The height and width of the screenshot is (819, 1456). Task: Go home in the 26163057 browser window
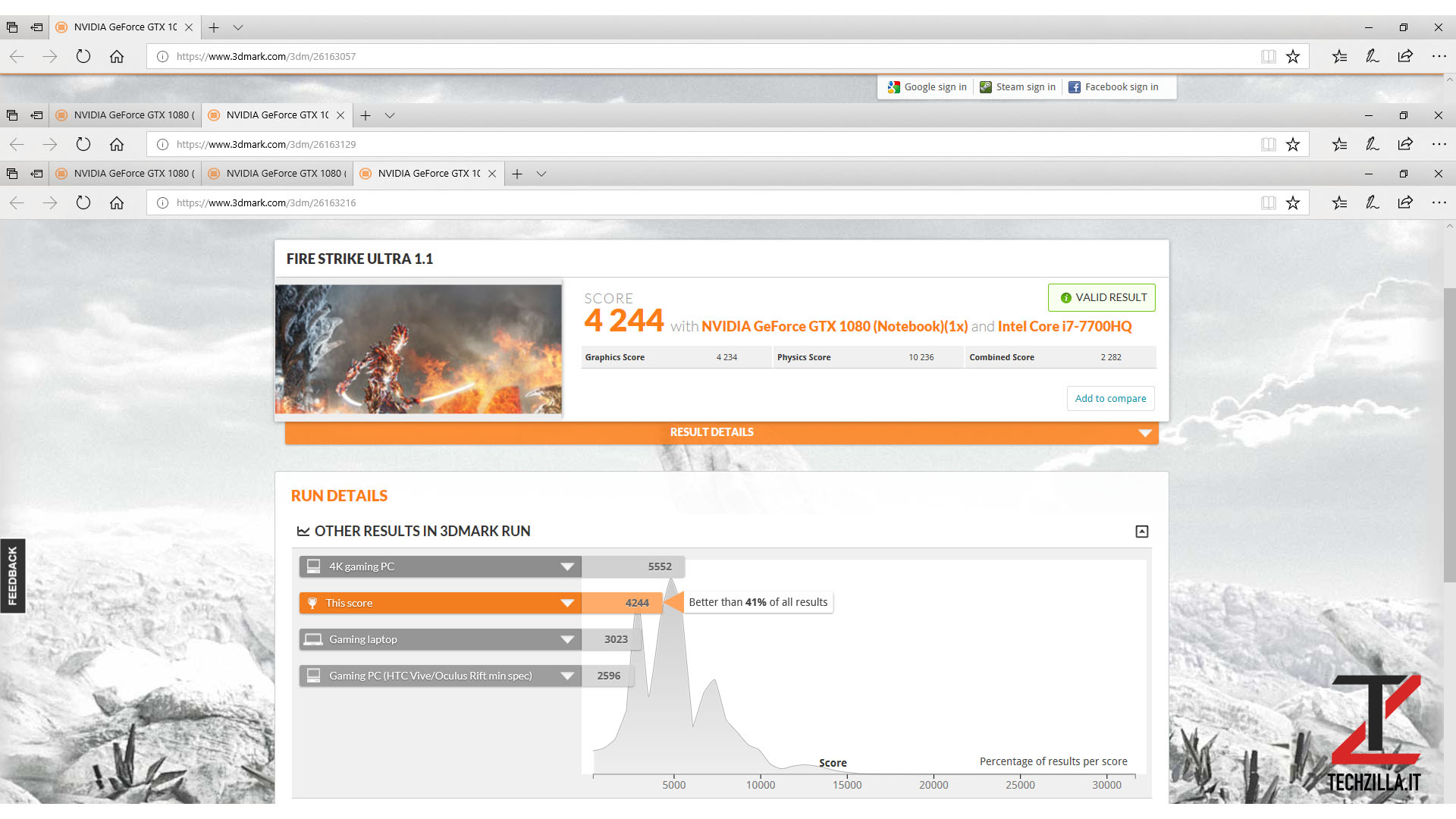(117, 56)
